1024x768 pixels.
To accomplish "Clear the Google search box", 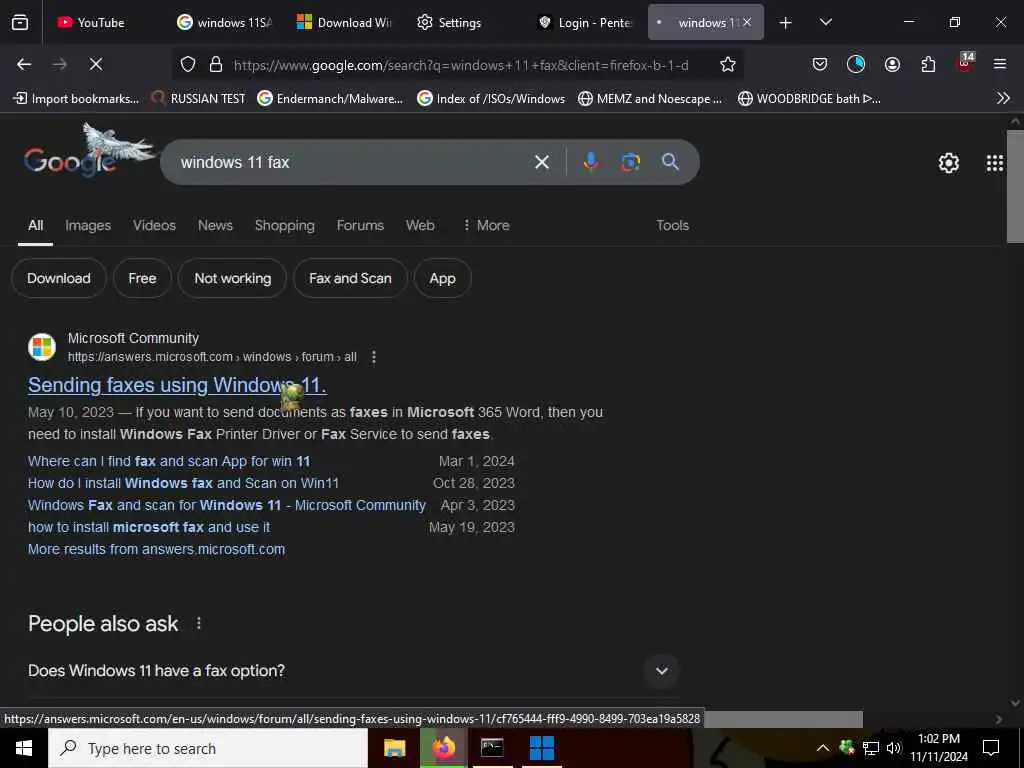I will (541, 162).
